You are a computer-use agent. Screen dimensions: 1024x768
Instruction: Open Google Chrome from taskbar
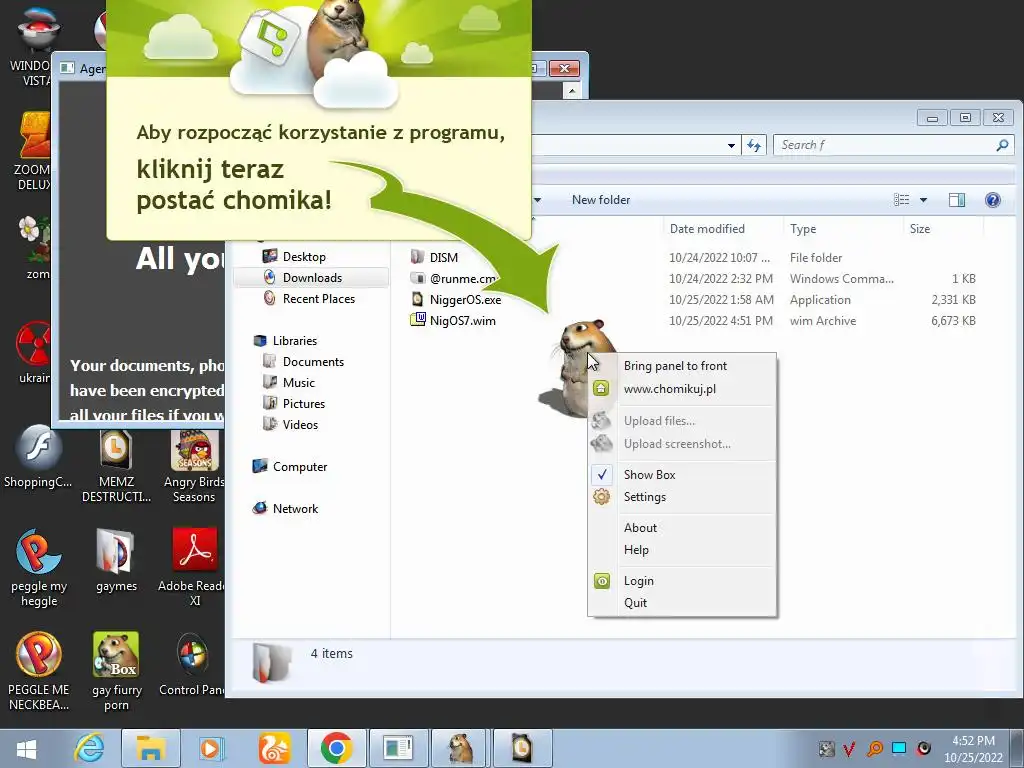336,748
